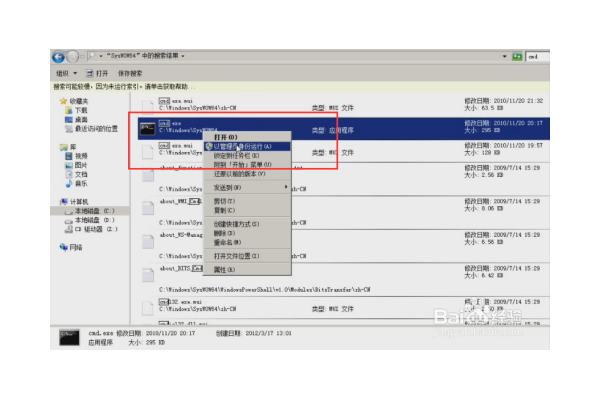Choose 属性 (Properties) in the context menu
The height and width of the screenshot is (400, 600).
(224, 269)
